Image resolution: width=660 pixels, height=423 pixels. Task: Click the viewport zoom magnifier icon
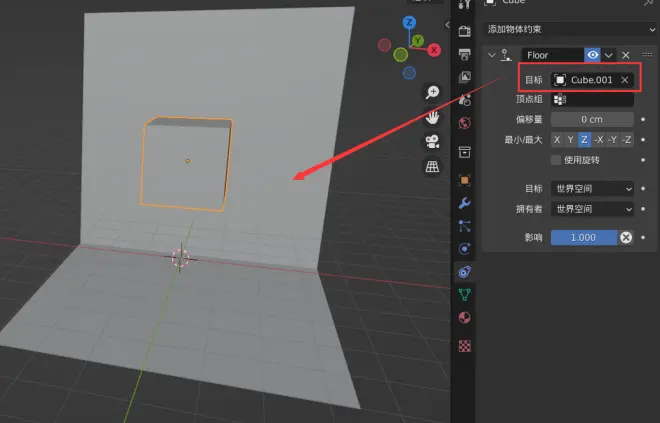click(432, 92)
